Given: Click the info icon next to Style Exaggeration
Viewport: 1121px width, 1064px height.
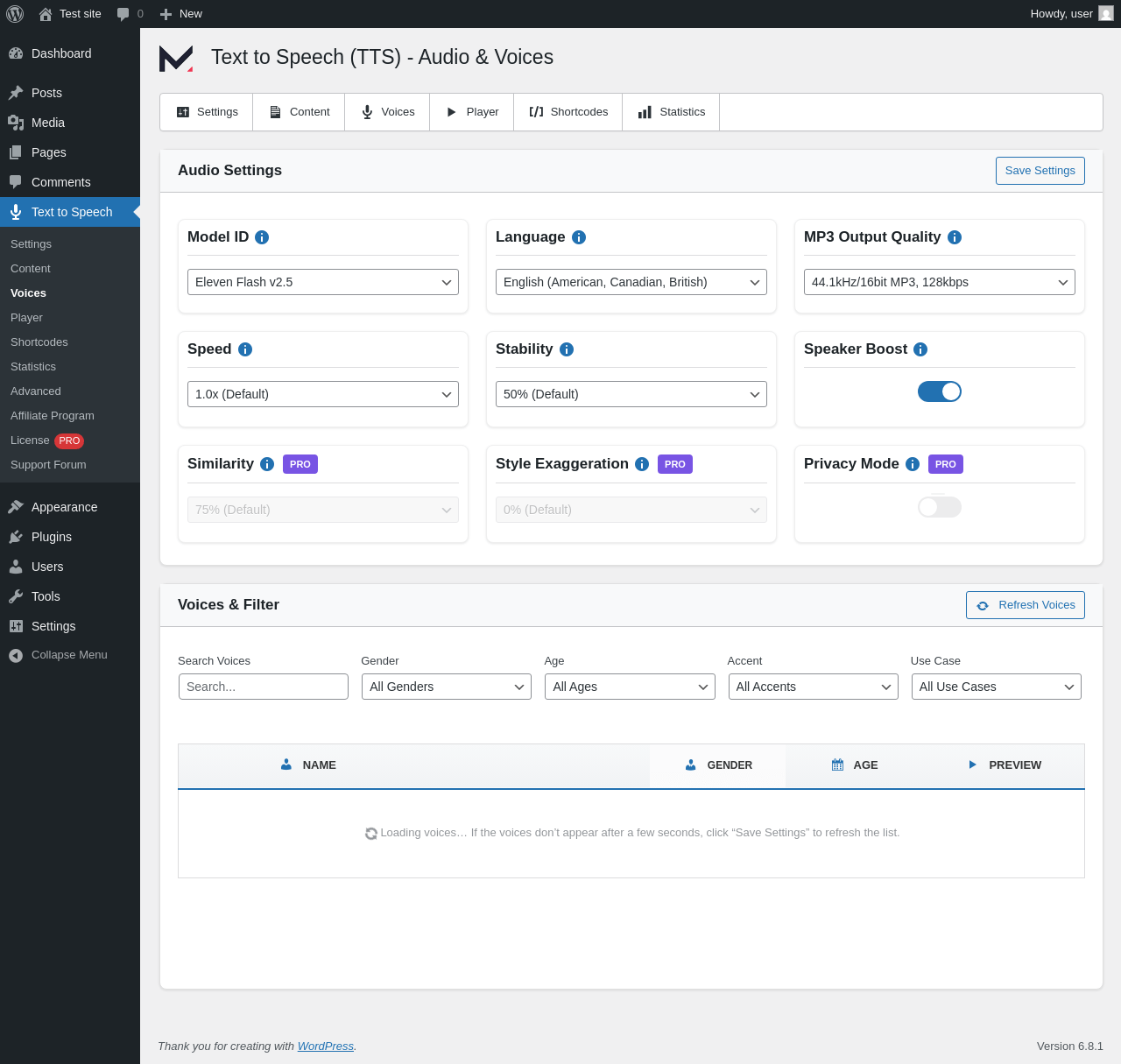Looking at the screenshot, I should pos(642,464).
